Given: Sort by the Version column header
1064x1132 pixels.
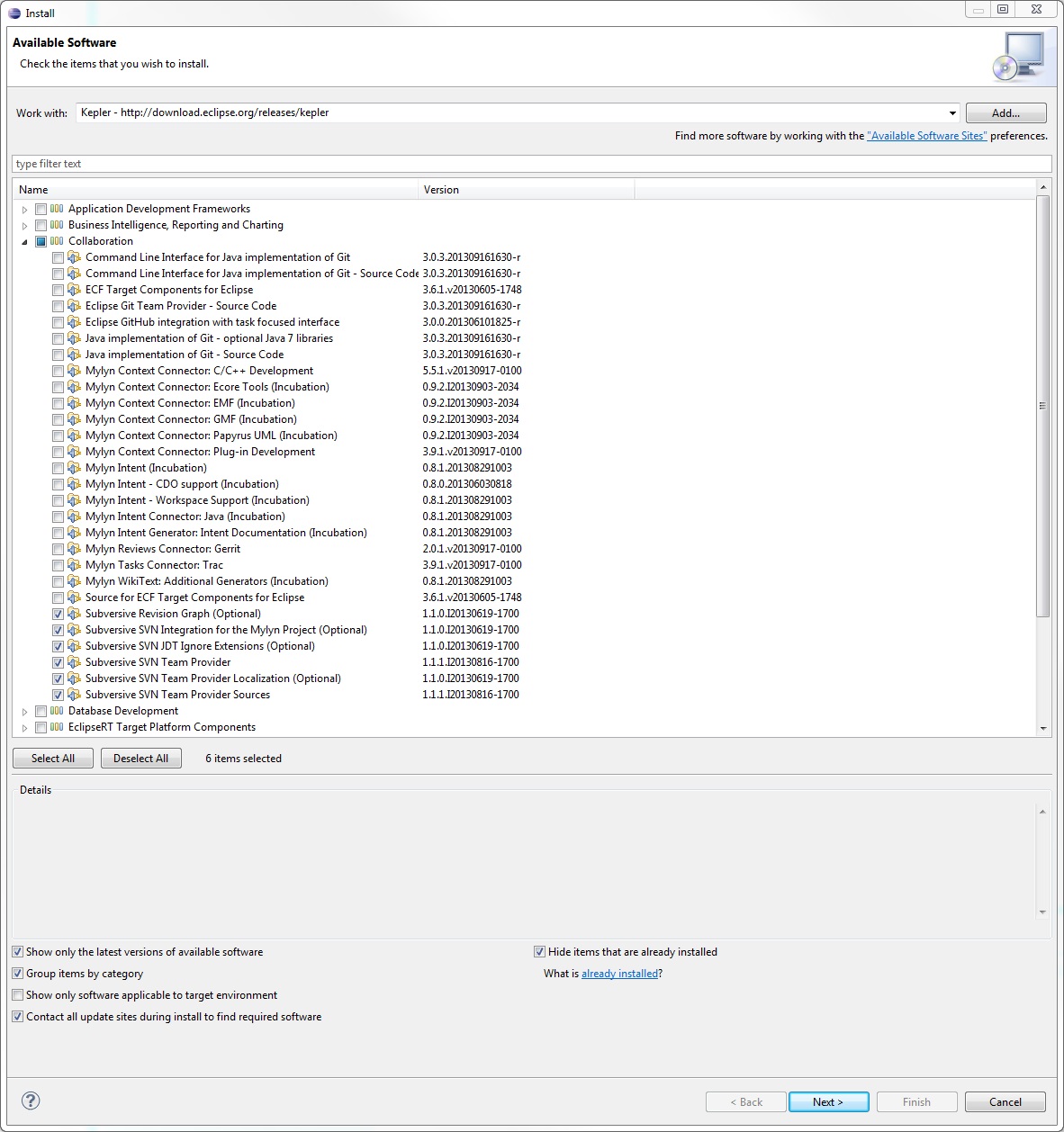Looking at the screenshot, I should coord(527,190).
